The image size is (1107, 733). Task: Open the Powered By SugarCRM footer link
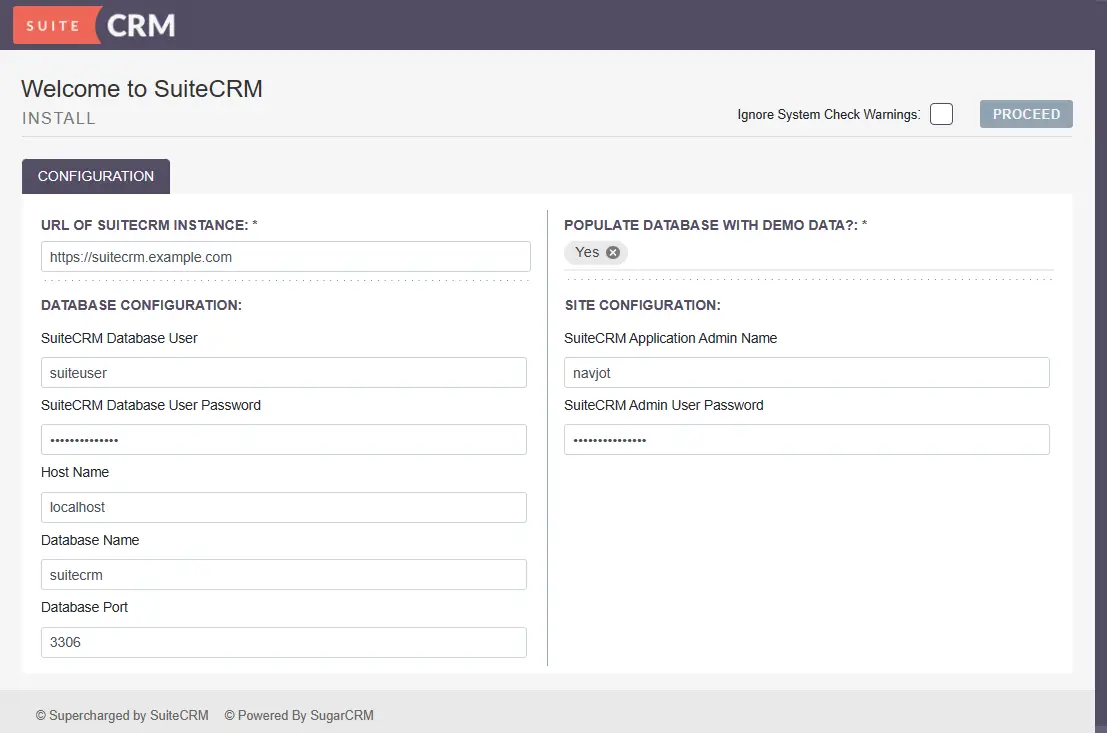[x=299, y=715]
